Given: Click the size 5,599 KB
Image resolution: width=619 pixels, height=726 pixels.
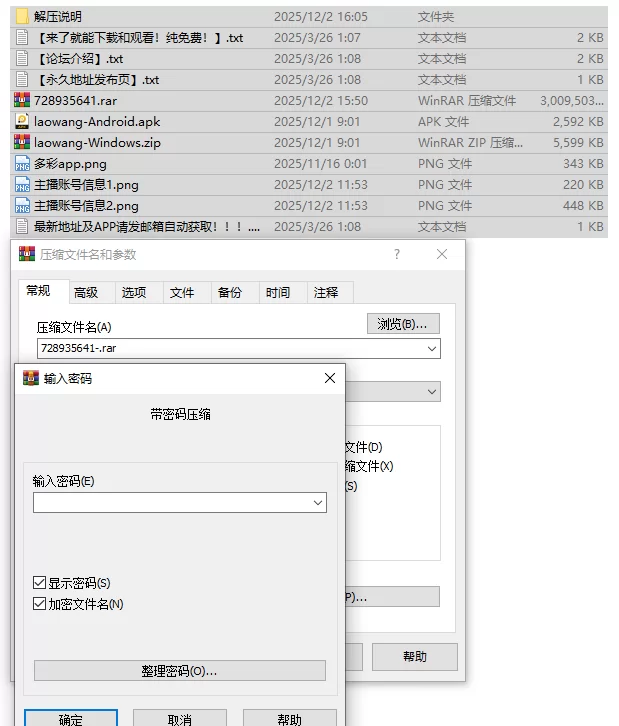Looking at the screenshot, I should [578, 143].
